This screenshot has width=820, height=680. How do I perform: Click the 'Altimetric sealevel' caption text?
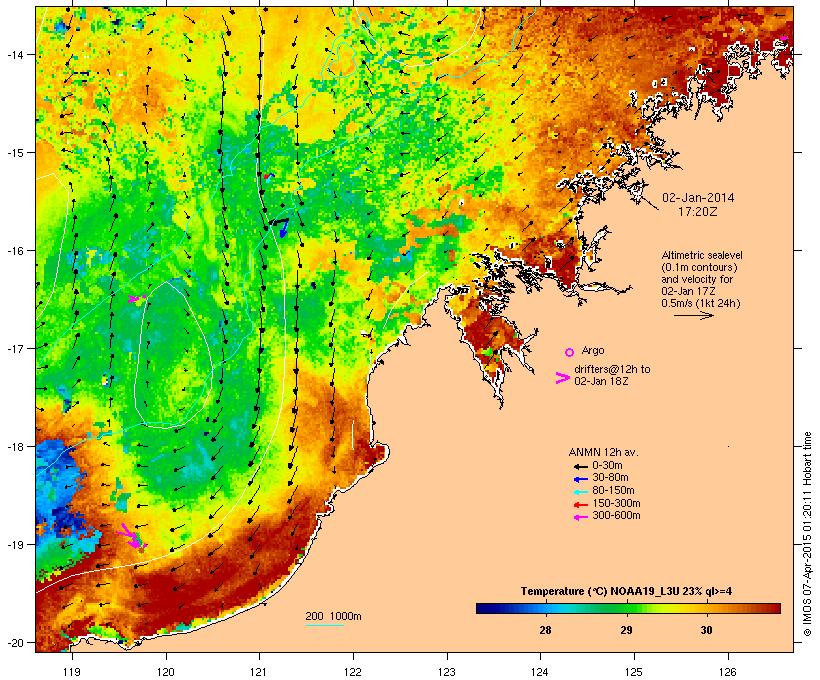coord(702,255)
